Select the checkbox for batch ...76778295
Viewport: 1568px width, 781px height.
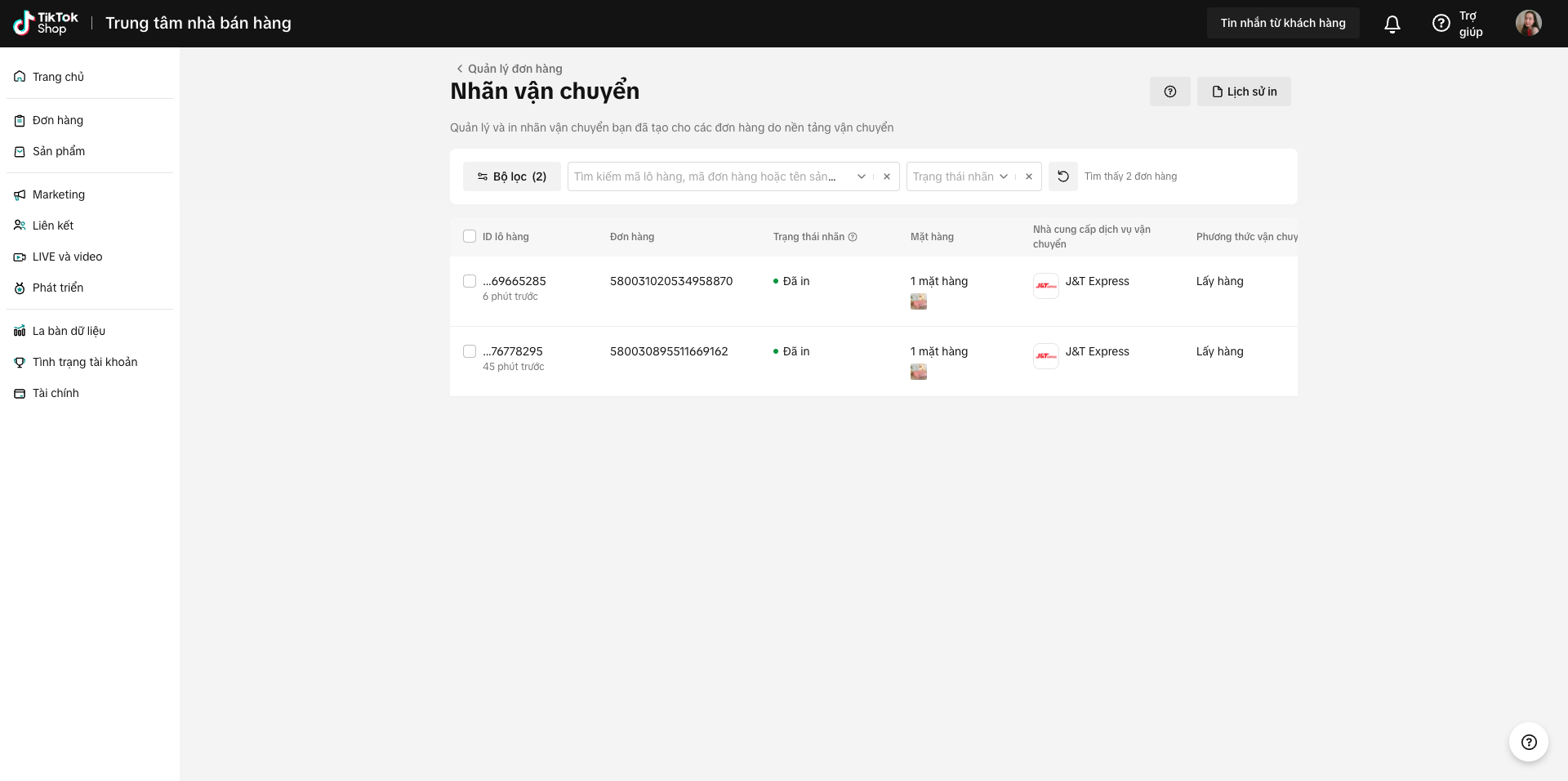pyautogui.click(x=470, y=351)
